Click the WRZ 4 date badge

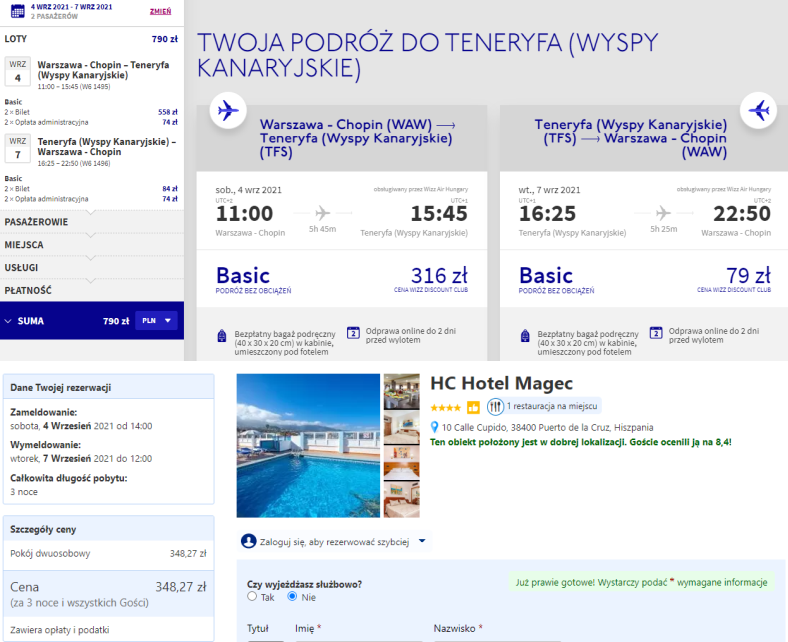[18, 71]
